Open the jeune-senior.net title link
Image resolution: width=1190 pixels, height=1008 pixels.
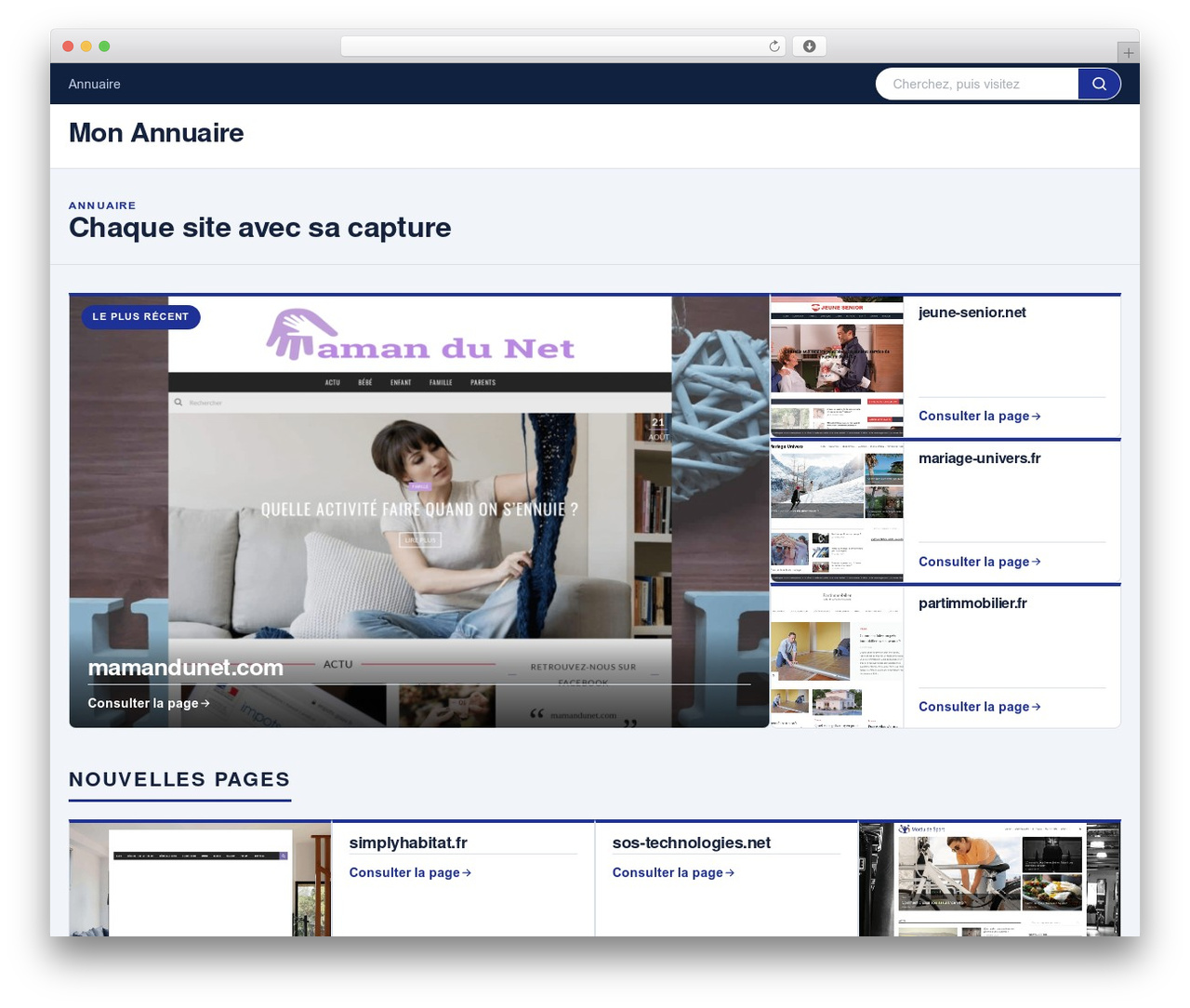pyautogui.click(x=972, y=312)
